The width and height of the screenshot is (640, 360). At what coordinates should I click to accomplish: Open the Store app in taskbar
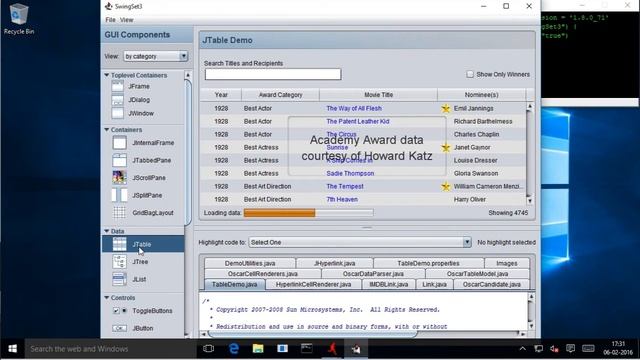click(x=282, y=349)
